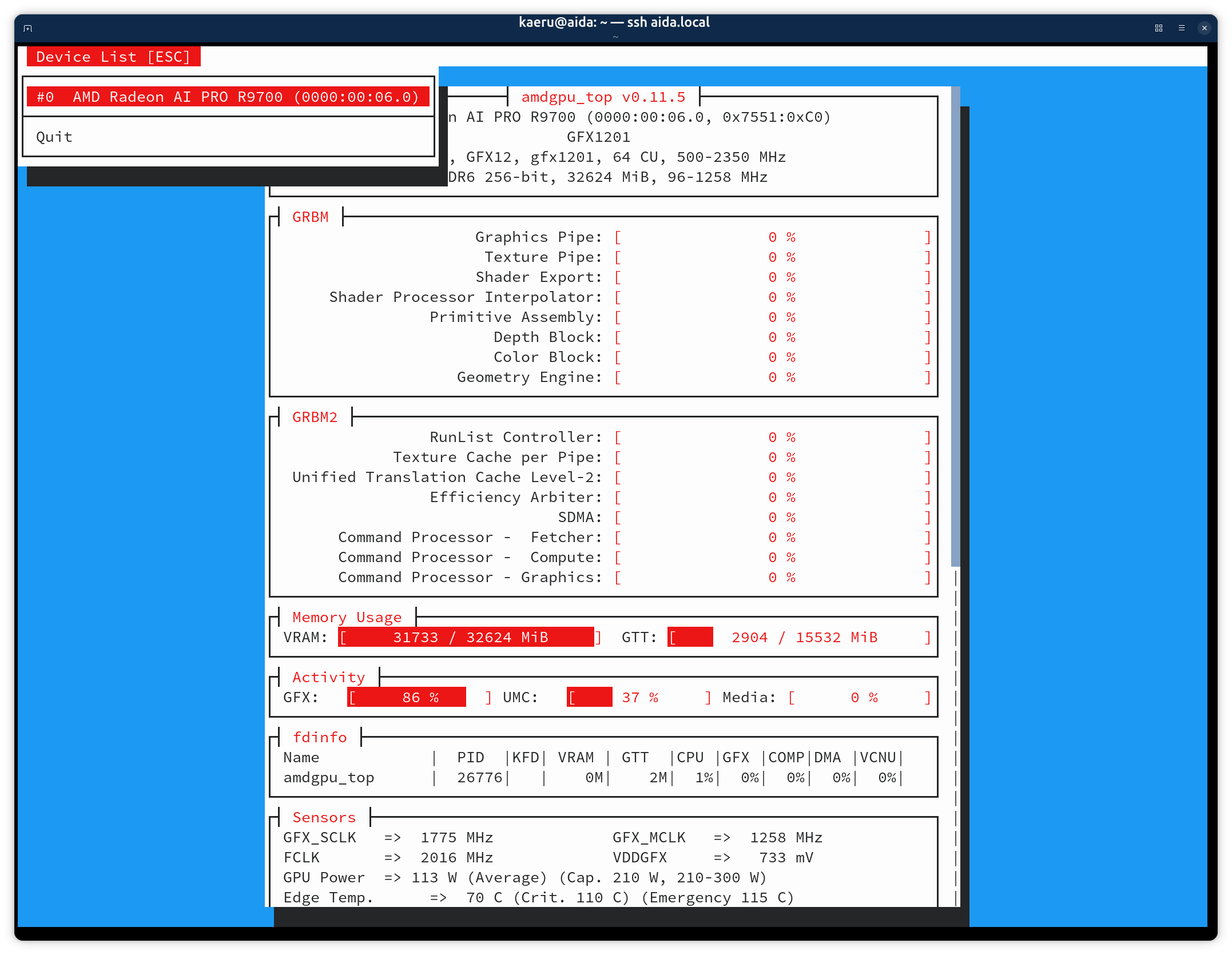This screenshot has width=1232, height=955.
Task: Click the Memory Usage section title
Action: click(347, 617)
